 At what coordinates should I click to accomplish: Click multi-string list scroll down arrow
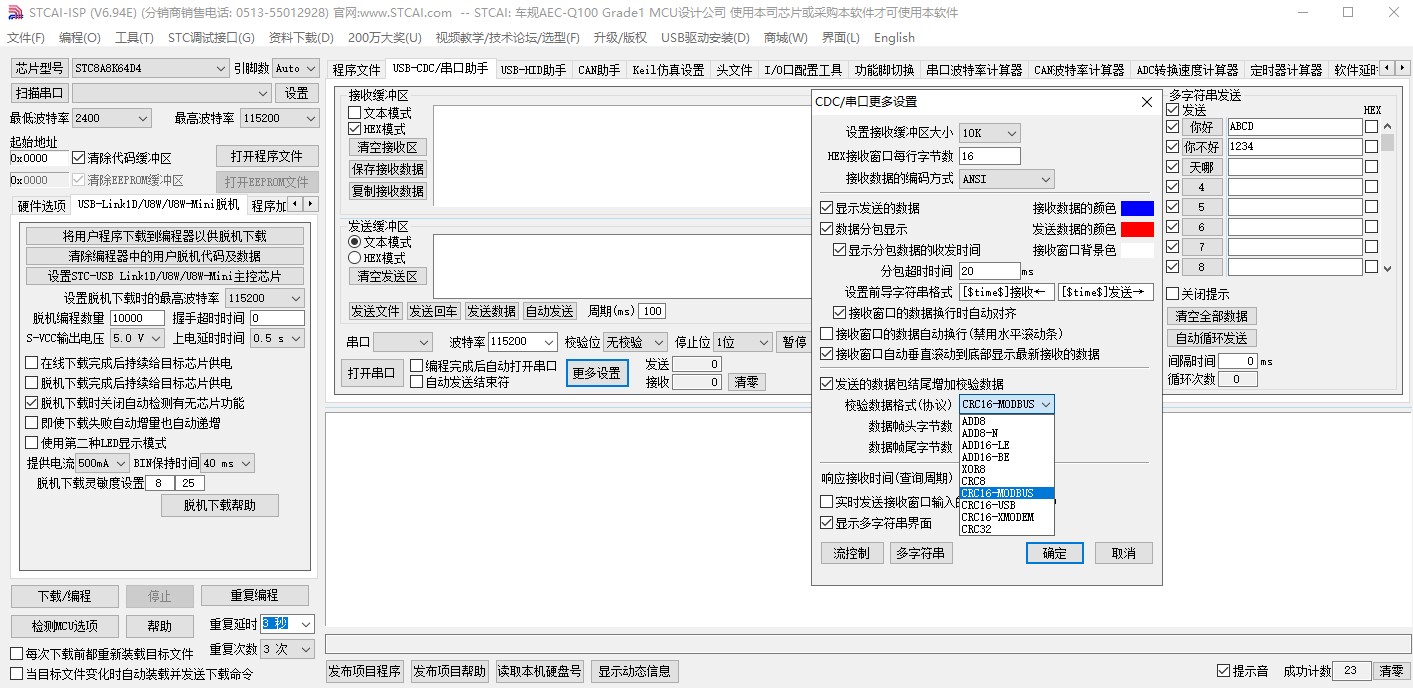[x=1387, y=267]
